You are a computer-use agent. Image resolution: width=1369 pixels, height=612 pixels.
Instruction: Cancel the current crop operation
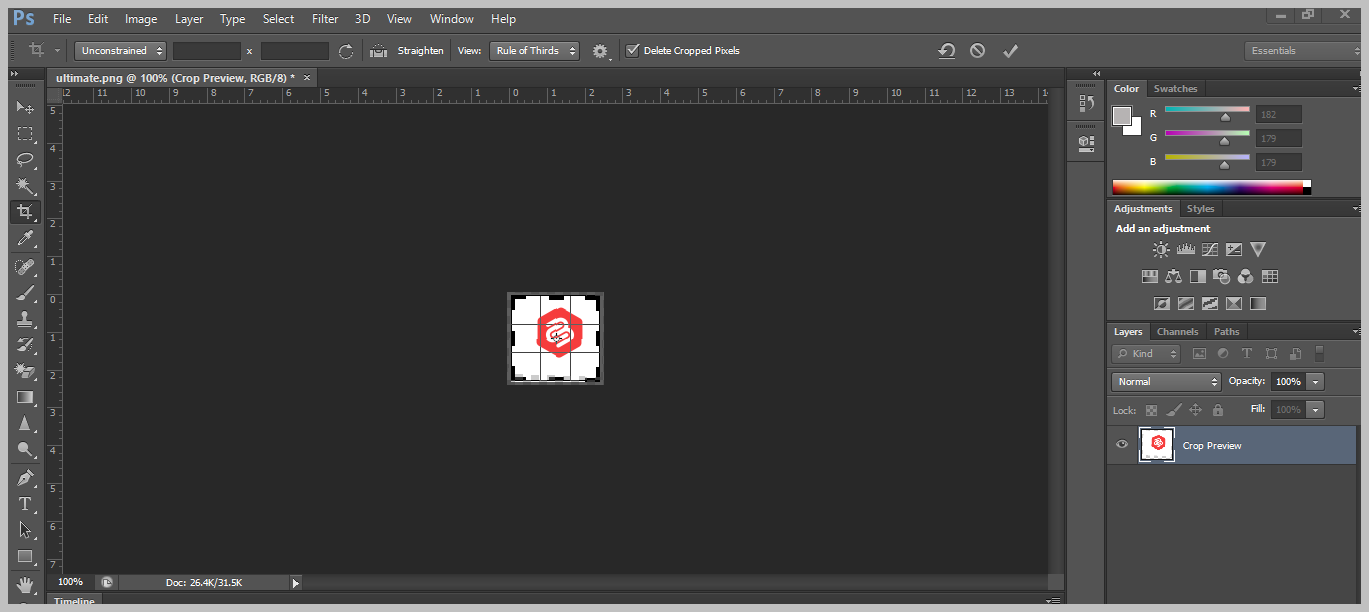(978, 51)
